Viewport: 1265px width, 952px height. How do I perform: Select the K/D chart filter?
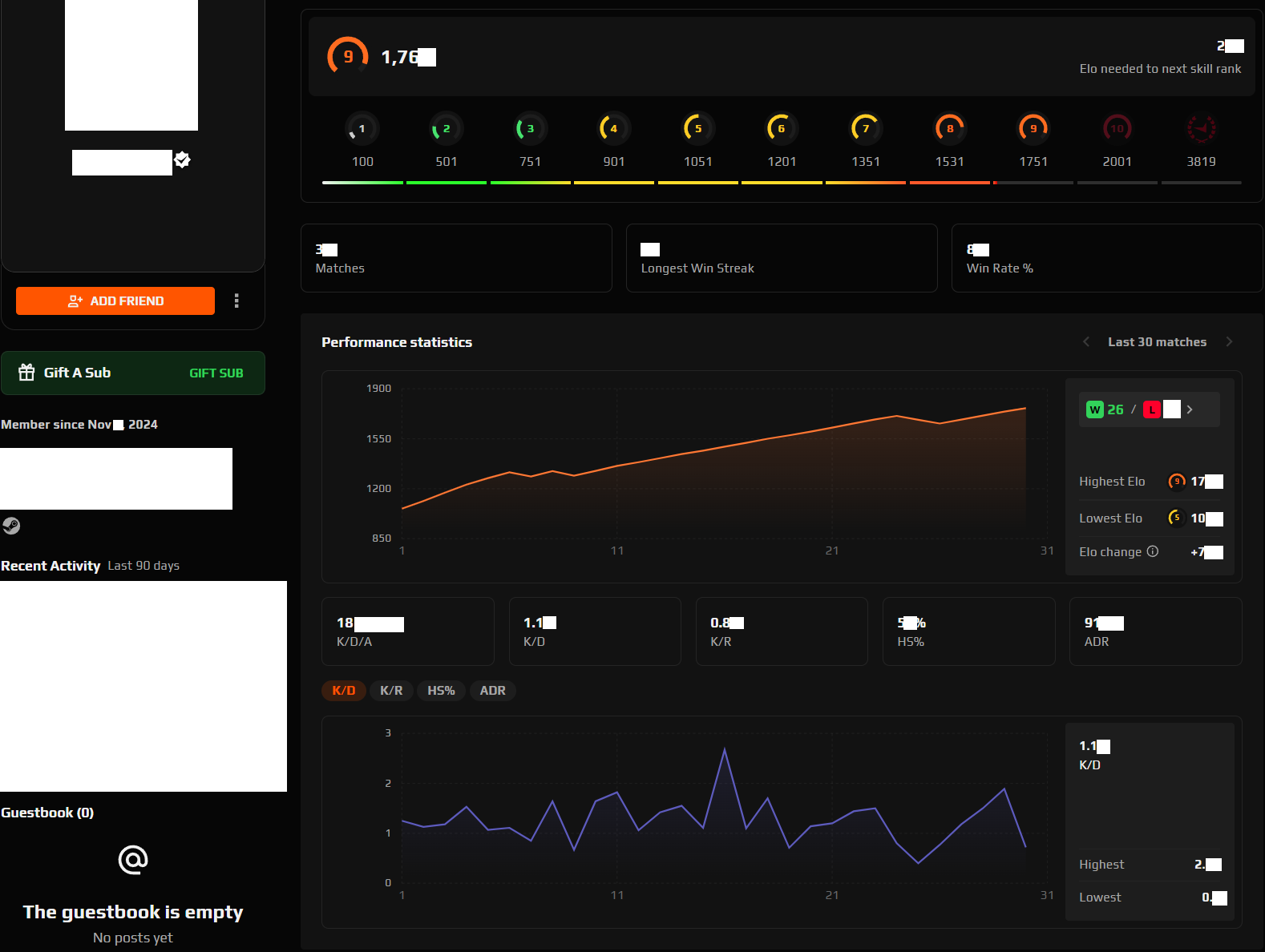point(344,691)
